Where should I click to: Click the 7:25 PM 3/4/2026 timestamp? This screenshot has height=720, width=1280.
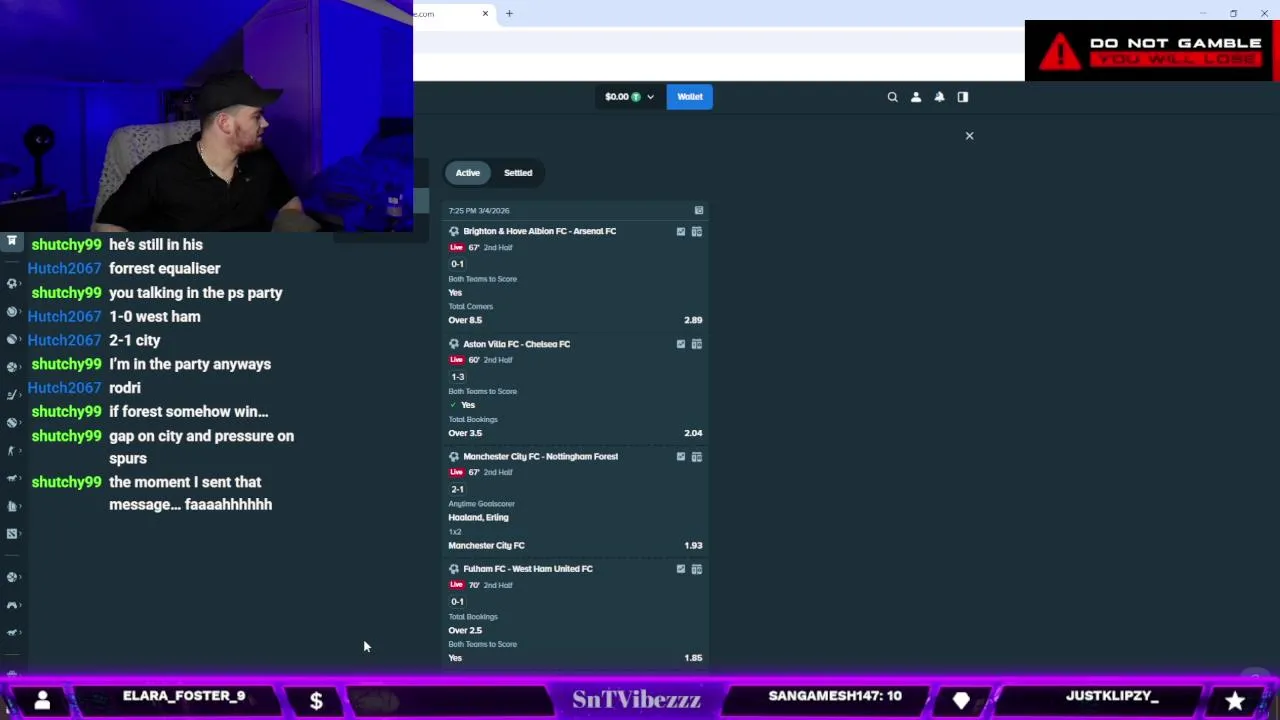pyautogui.click(x=479, y=211)
